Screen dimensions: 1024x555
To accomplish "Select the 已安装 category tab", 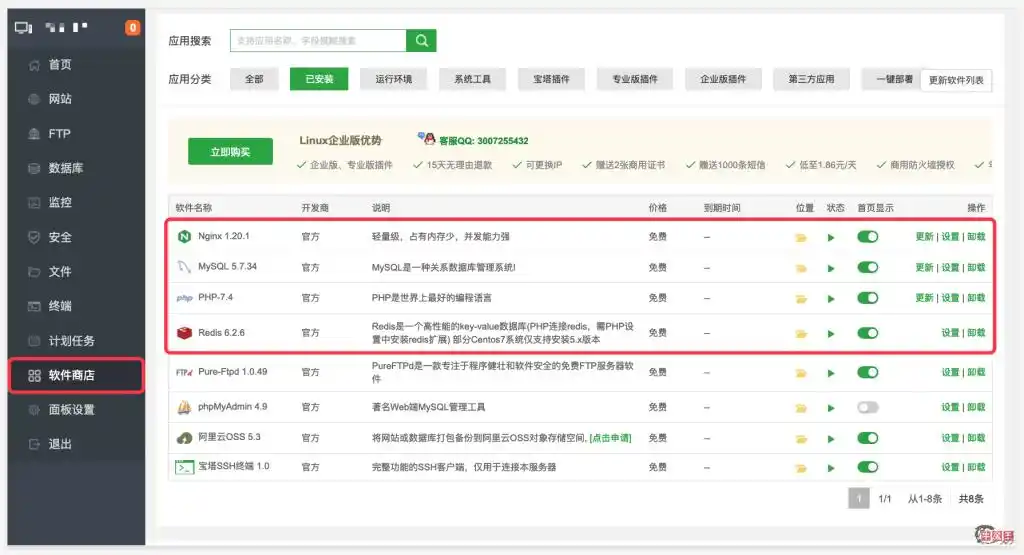I will click(319, 79).
